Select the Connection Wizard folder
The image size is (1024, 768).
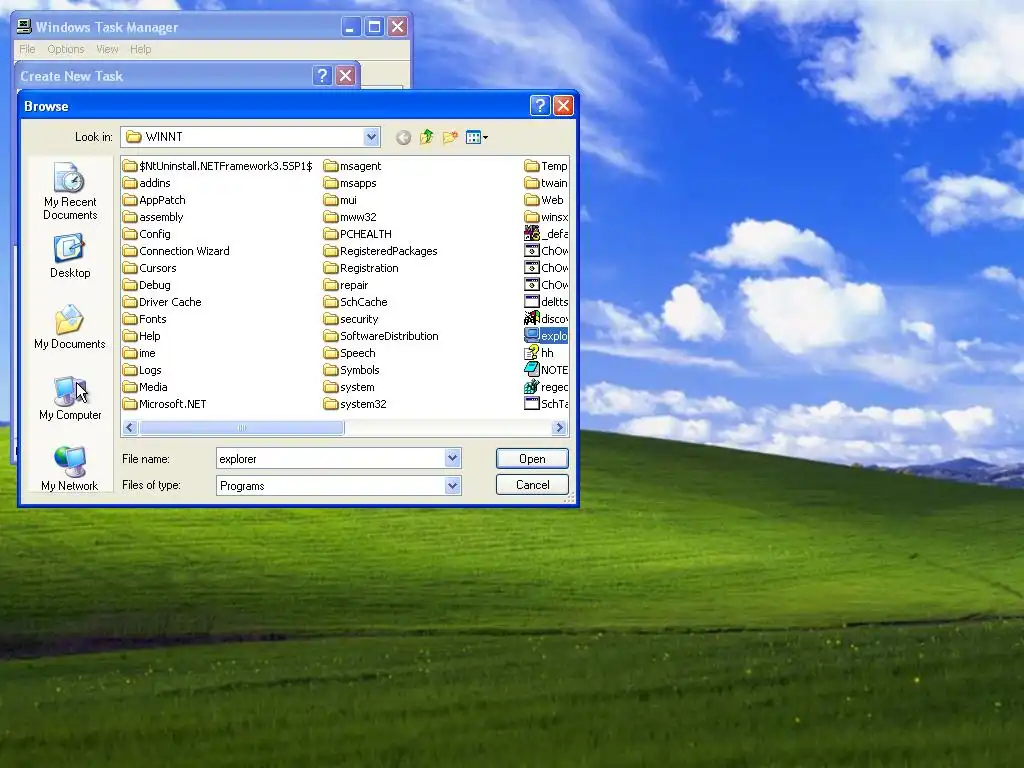tap(176, 251)
